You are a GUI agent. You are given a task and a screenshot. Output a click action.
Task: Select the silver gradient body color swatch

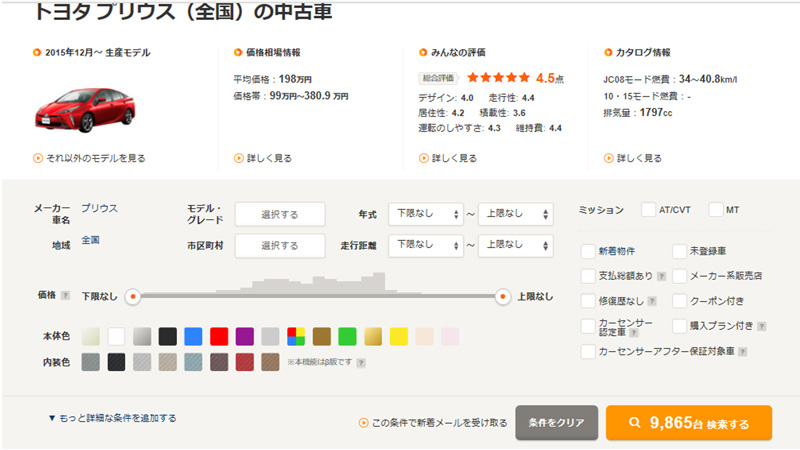[x=142, y=336]
